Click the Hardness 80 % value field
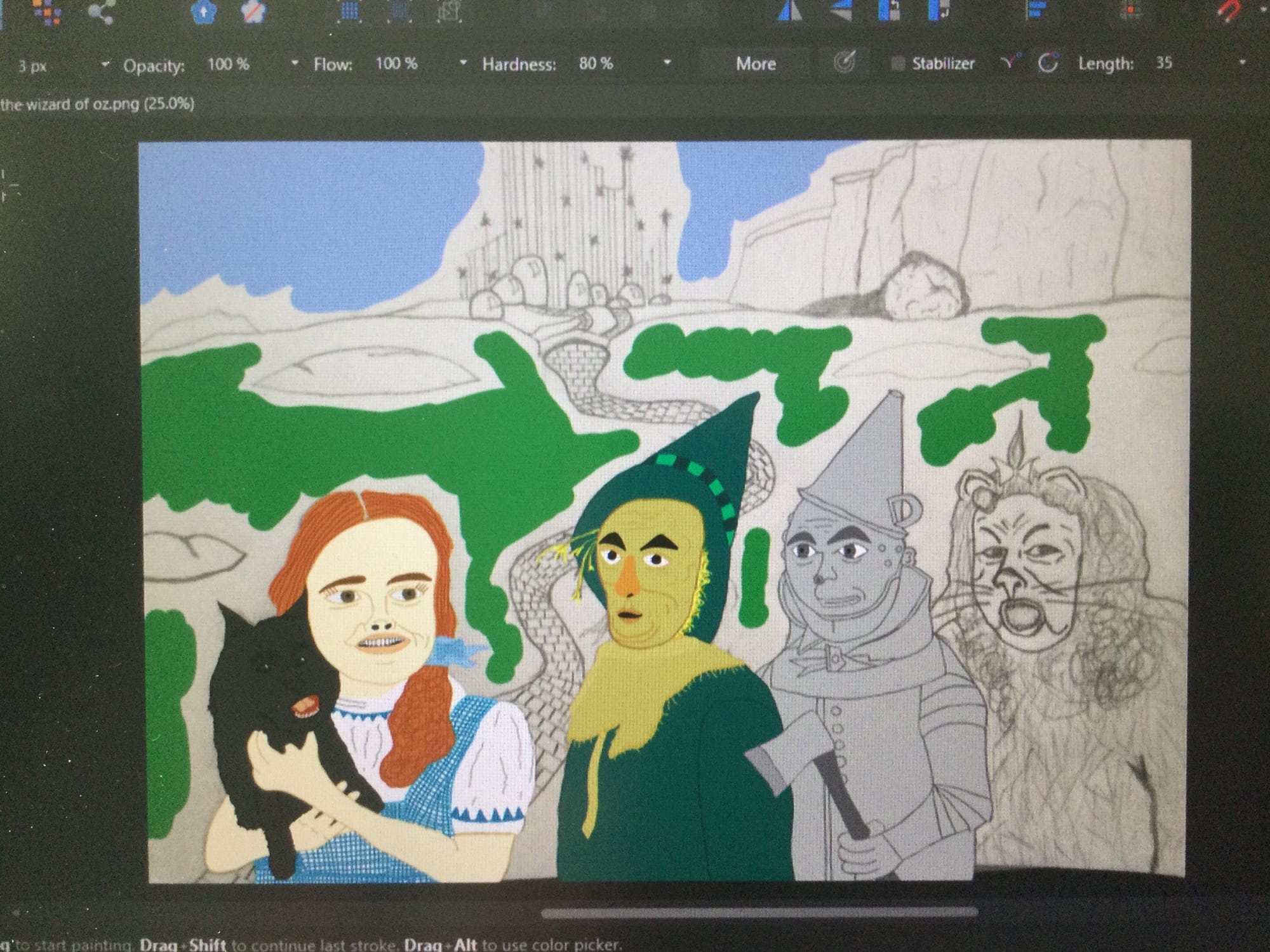 pyautogui.click(x=596, y=63)
